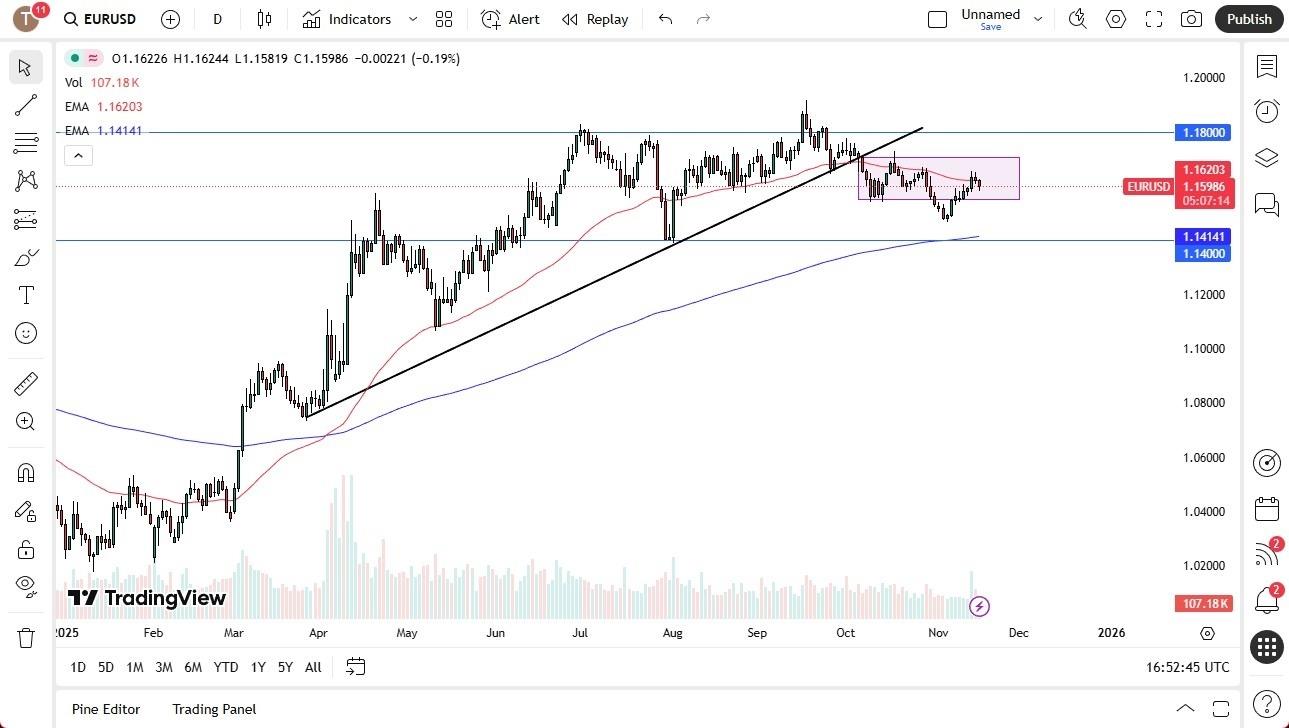The image size is (1289, 728).
Task: Click the trash icon to remove drawings
Action: coord(26,637)
